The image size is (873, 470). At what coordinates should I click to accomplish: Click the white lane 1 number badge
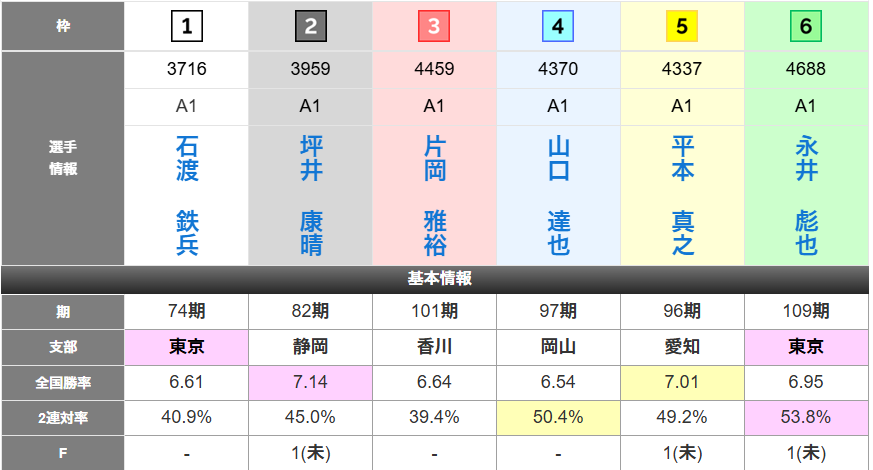tap(186, 27)
